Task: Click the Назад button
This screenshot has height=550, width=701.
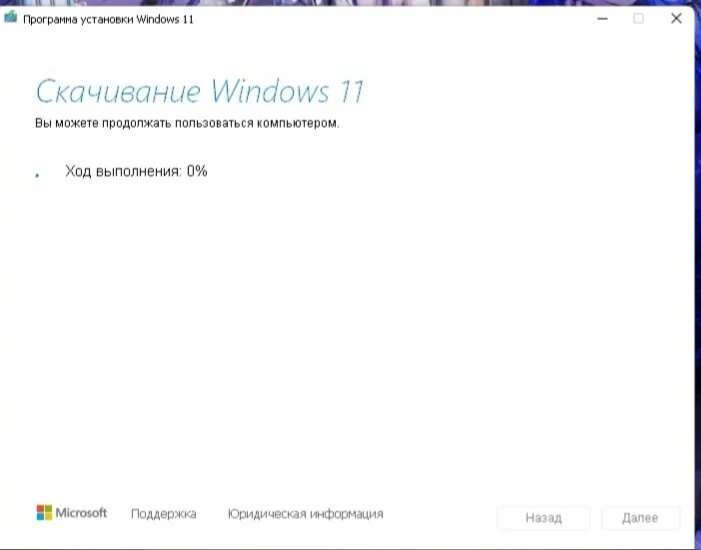Action: [544, 518]
